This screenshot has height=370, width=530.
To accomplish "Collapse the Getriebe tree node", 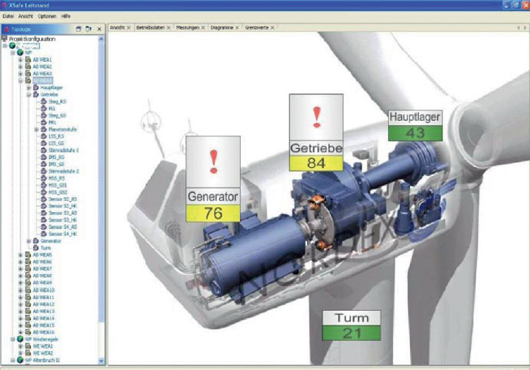I will (x=29, y=95).
